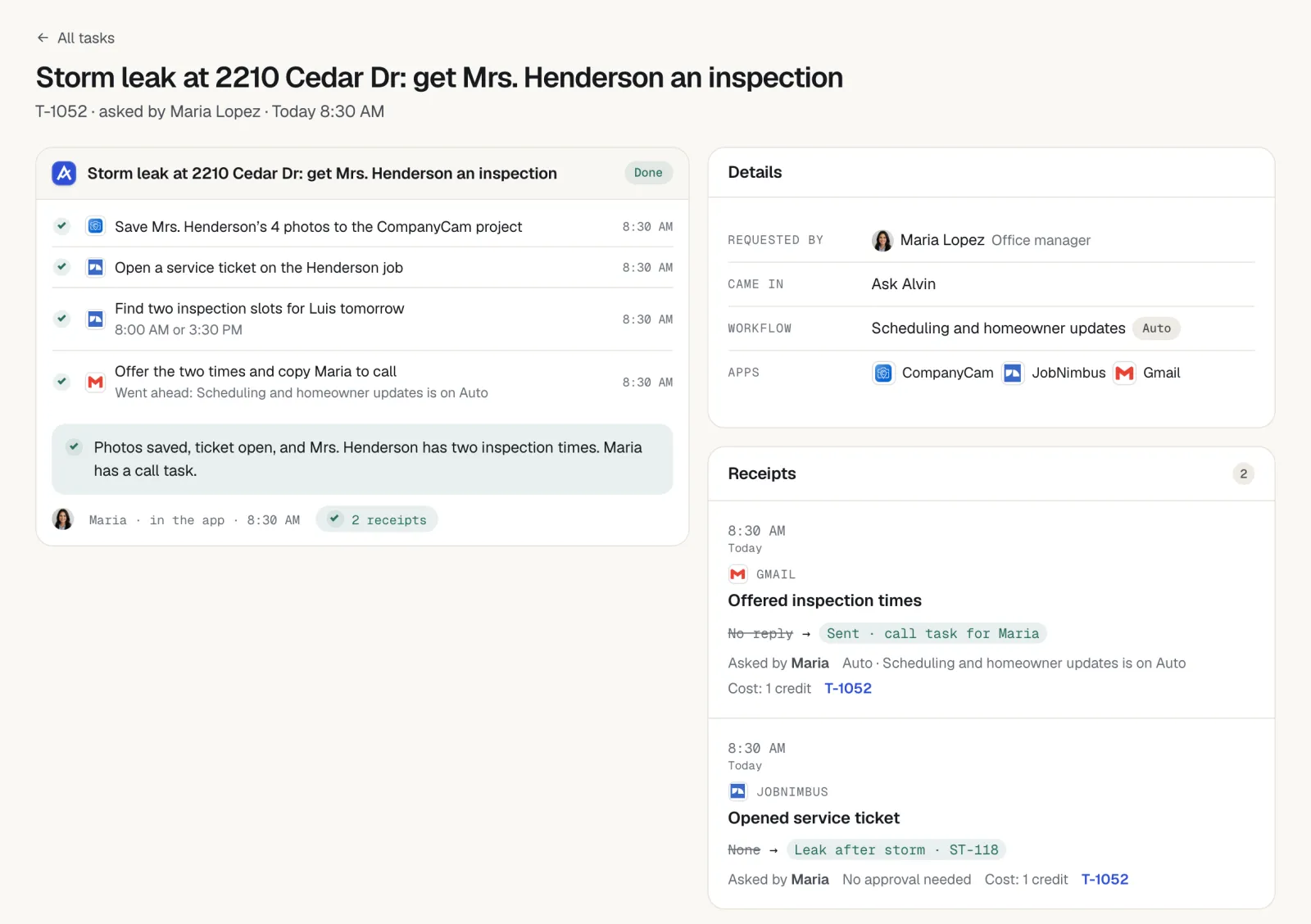This screenshot has width=1311, height=924.
Task: Open T-1052 link in Gmail receipt
Action: click(x=848, y=688)
